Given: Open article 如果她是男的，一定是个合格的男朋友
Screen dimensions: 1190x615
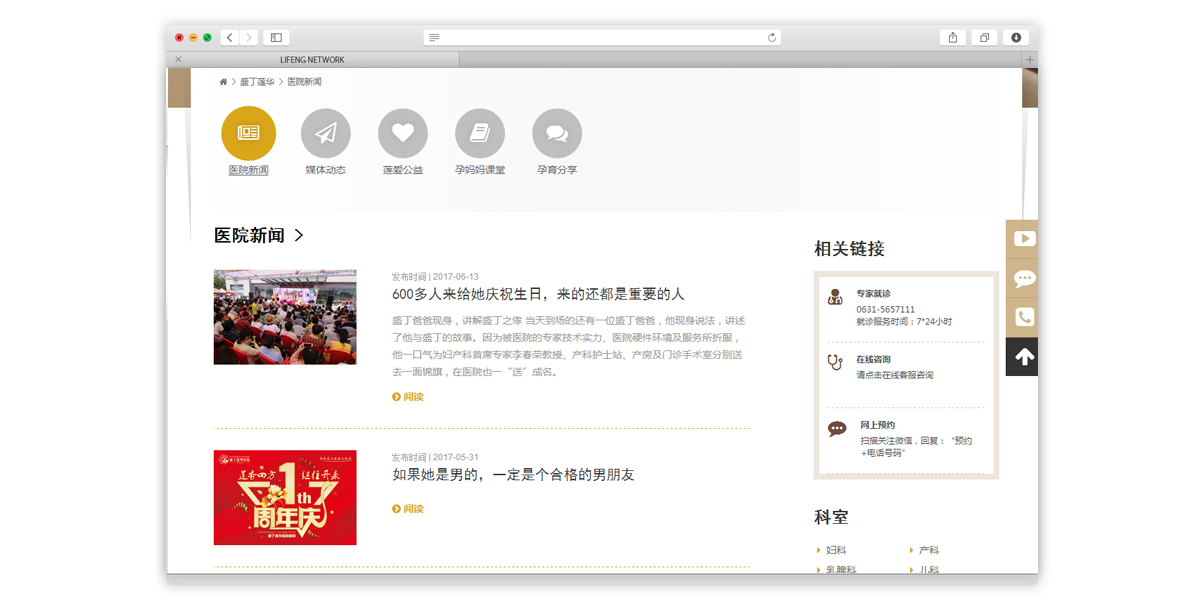Looking at the screenshot, I should click(513, 475).
